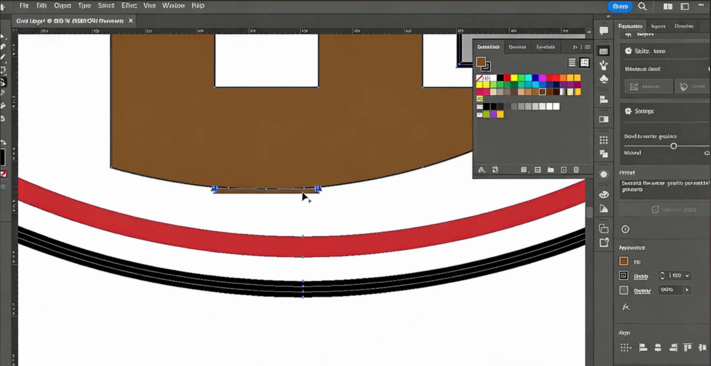
Task: Open the Effect menu
Action: [129, 6]
